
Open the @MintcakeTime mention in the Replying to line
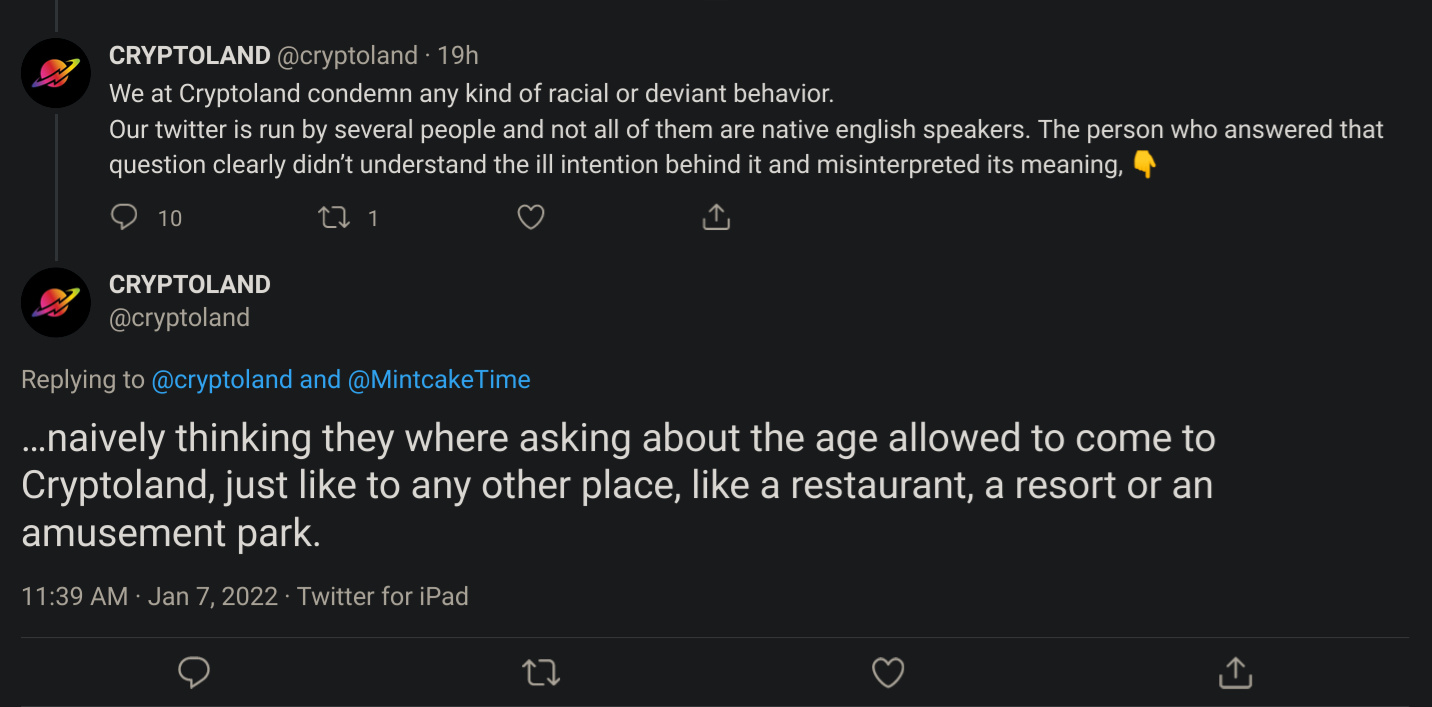click(439, 380)
